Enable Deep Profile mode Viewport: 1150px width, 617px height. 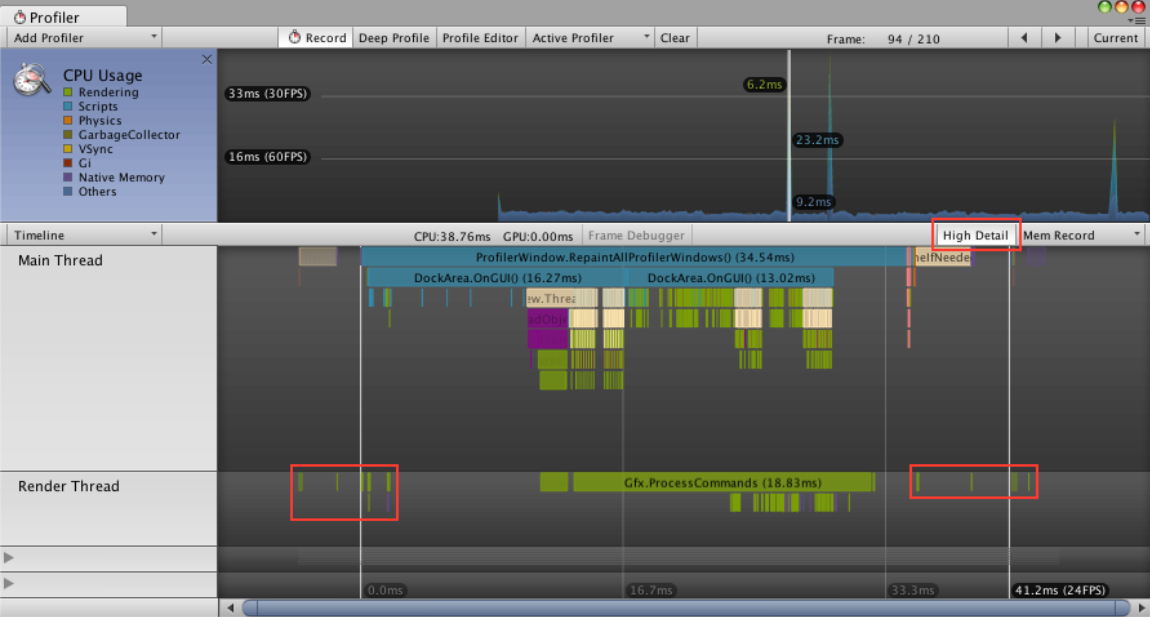click(394, 37)
